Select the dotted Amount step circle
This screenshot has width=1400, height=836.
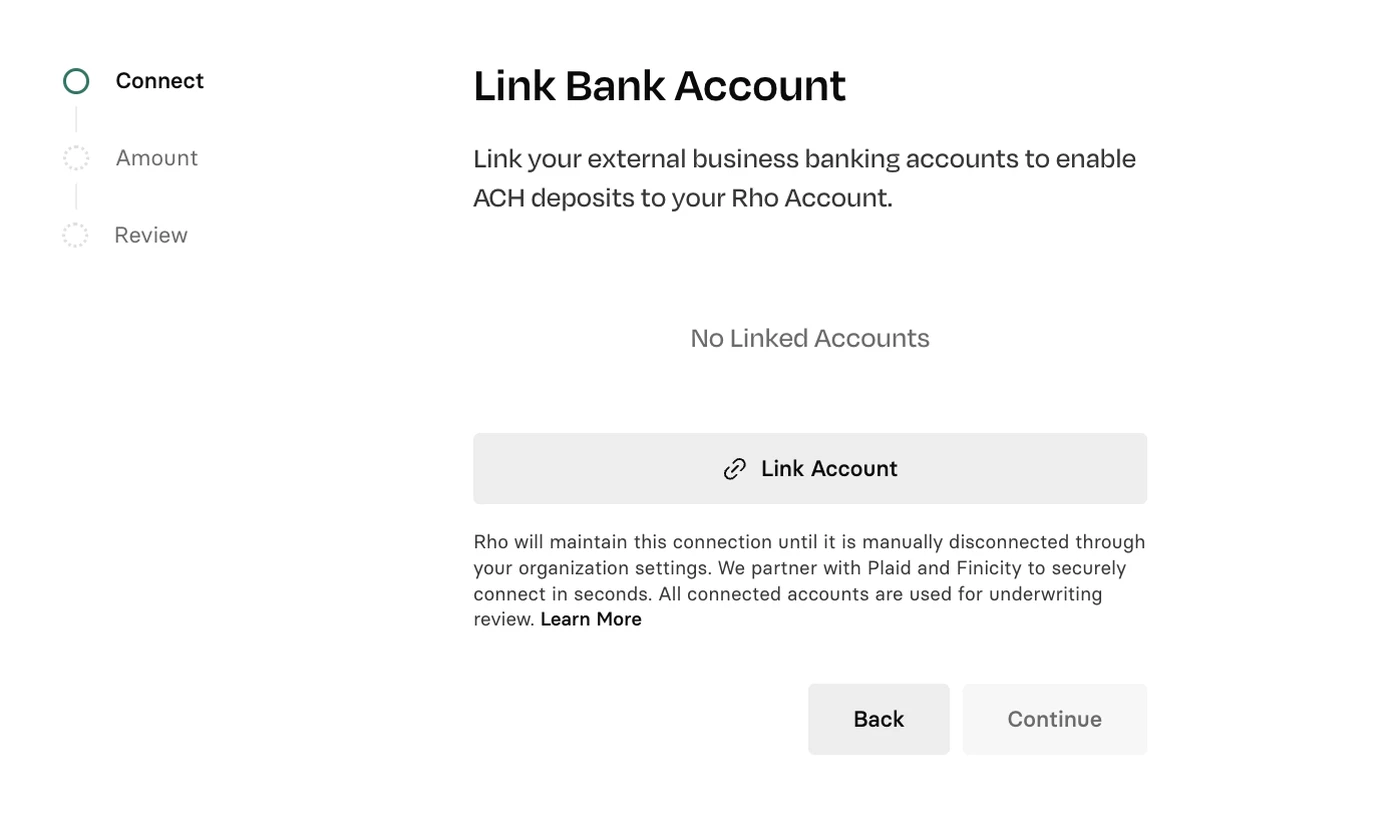pos(76,158)
